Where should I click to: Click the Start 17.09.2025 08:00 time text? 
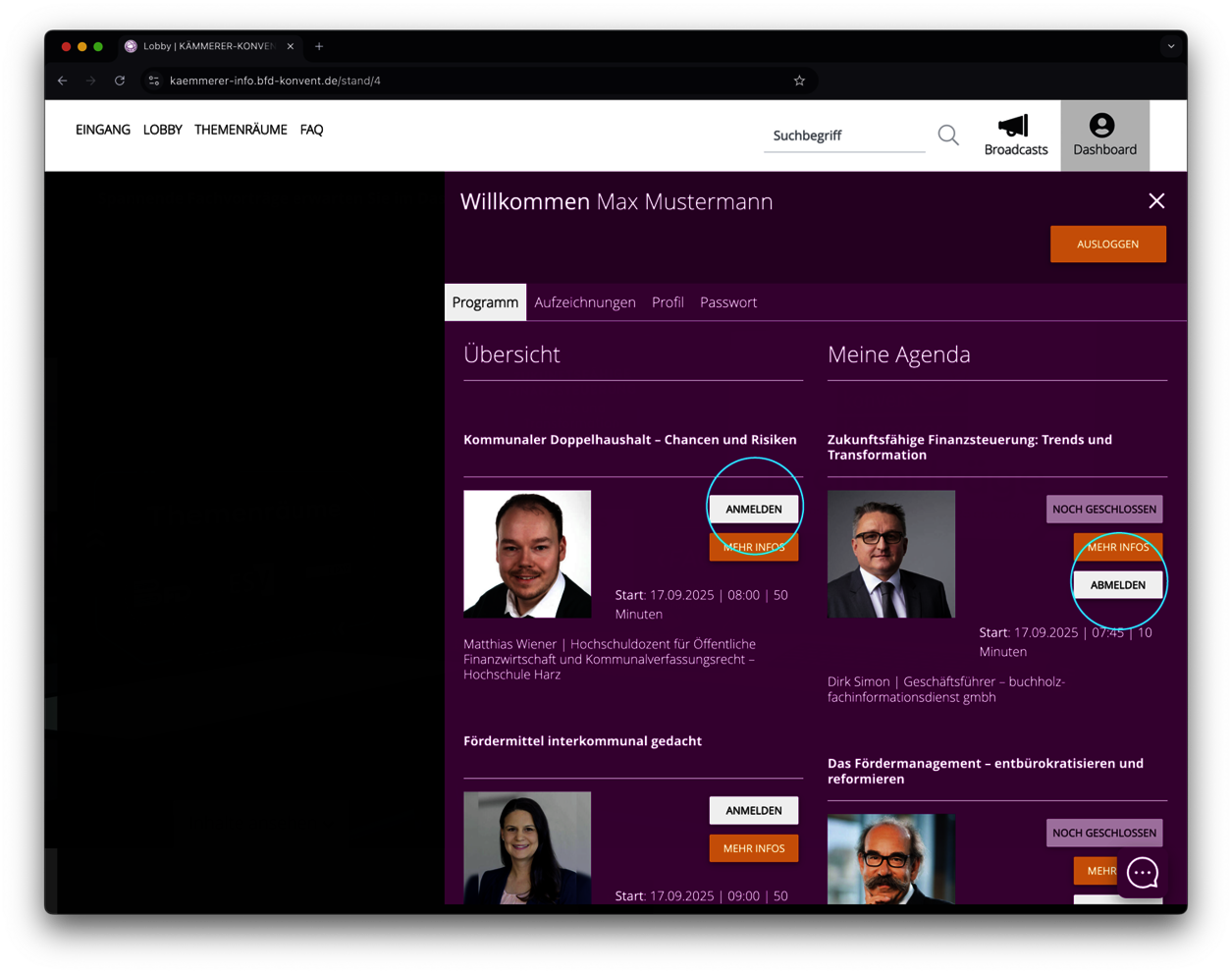point(702,604)
